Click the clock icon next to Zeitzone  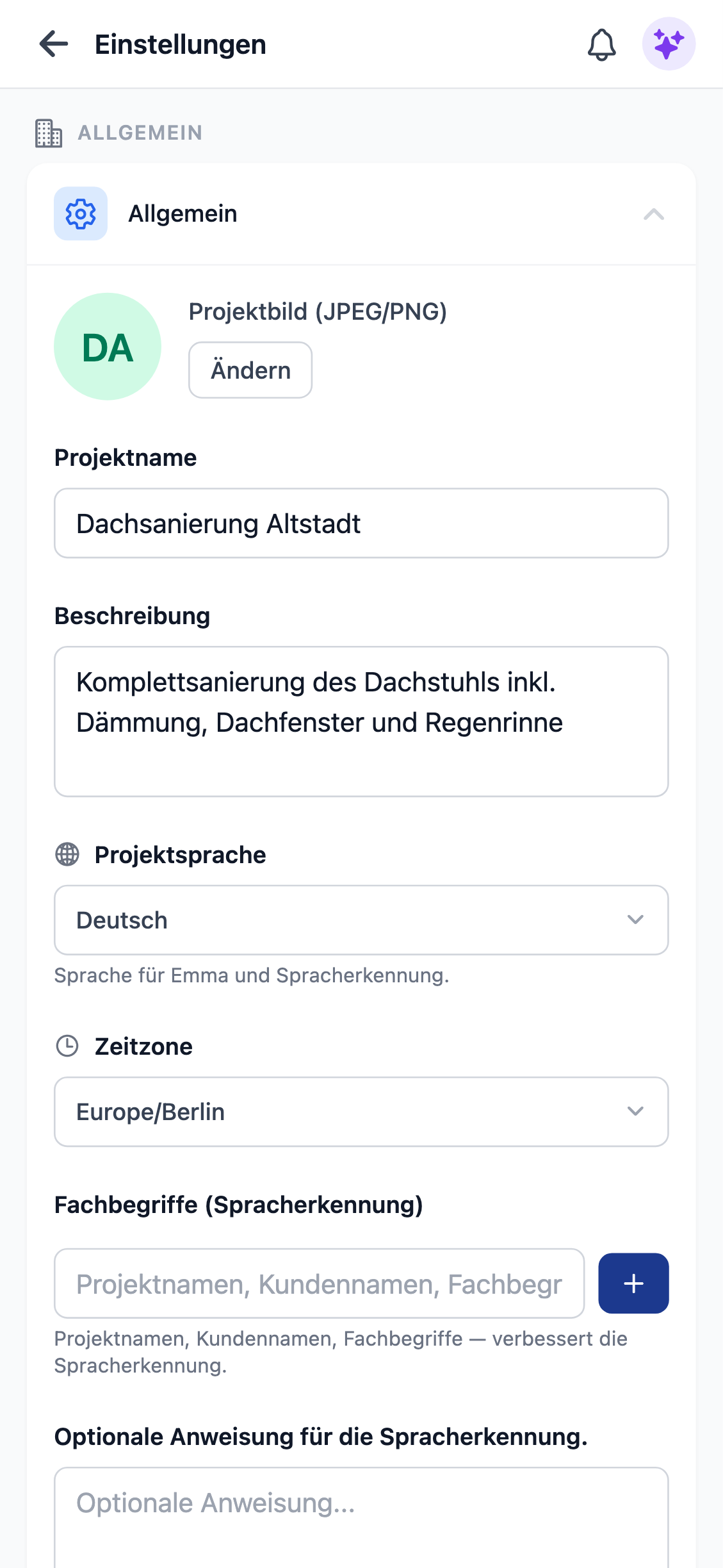pyautogui.click(x=68, y=1045)
